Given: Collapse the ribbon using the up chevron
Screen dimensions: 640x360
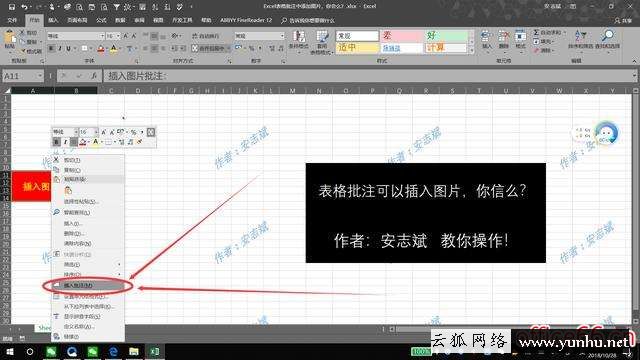Looking at the screenshot, I should pyautogui.click(x=634, y=61).
